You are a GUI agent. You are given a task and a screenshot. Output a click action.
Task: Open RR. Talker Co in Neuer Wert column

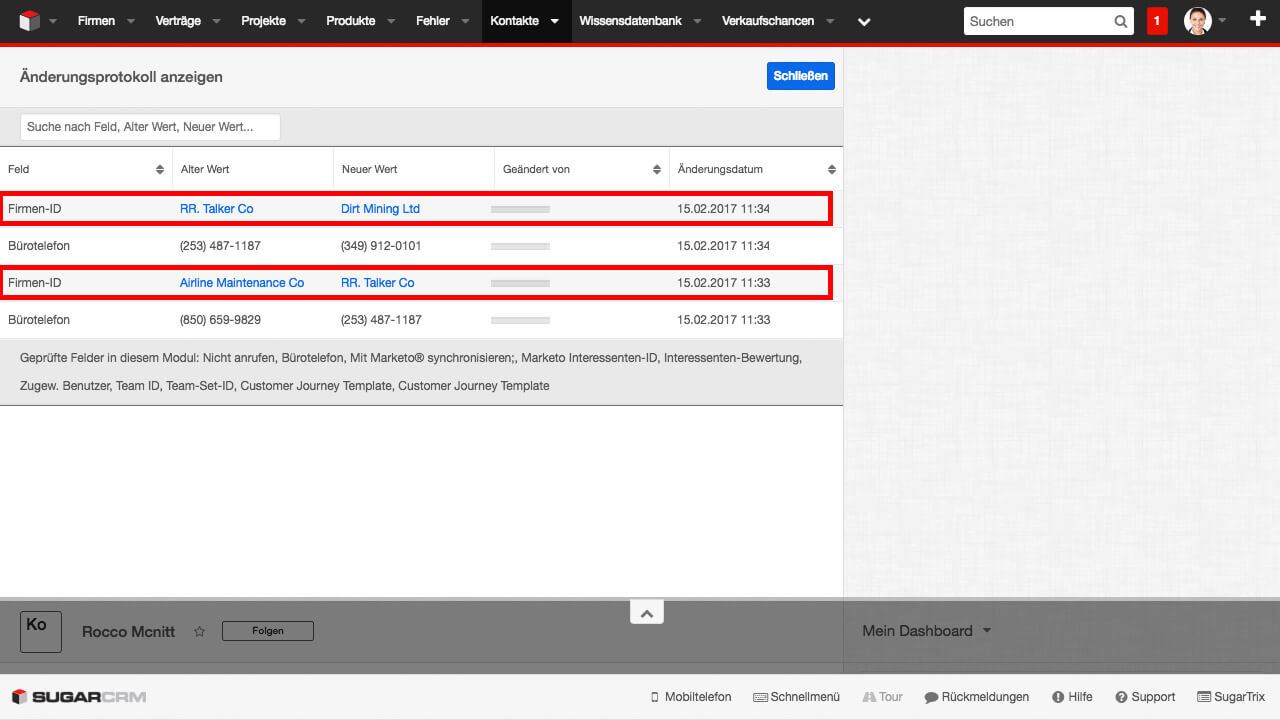377,283
